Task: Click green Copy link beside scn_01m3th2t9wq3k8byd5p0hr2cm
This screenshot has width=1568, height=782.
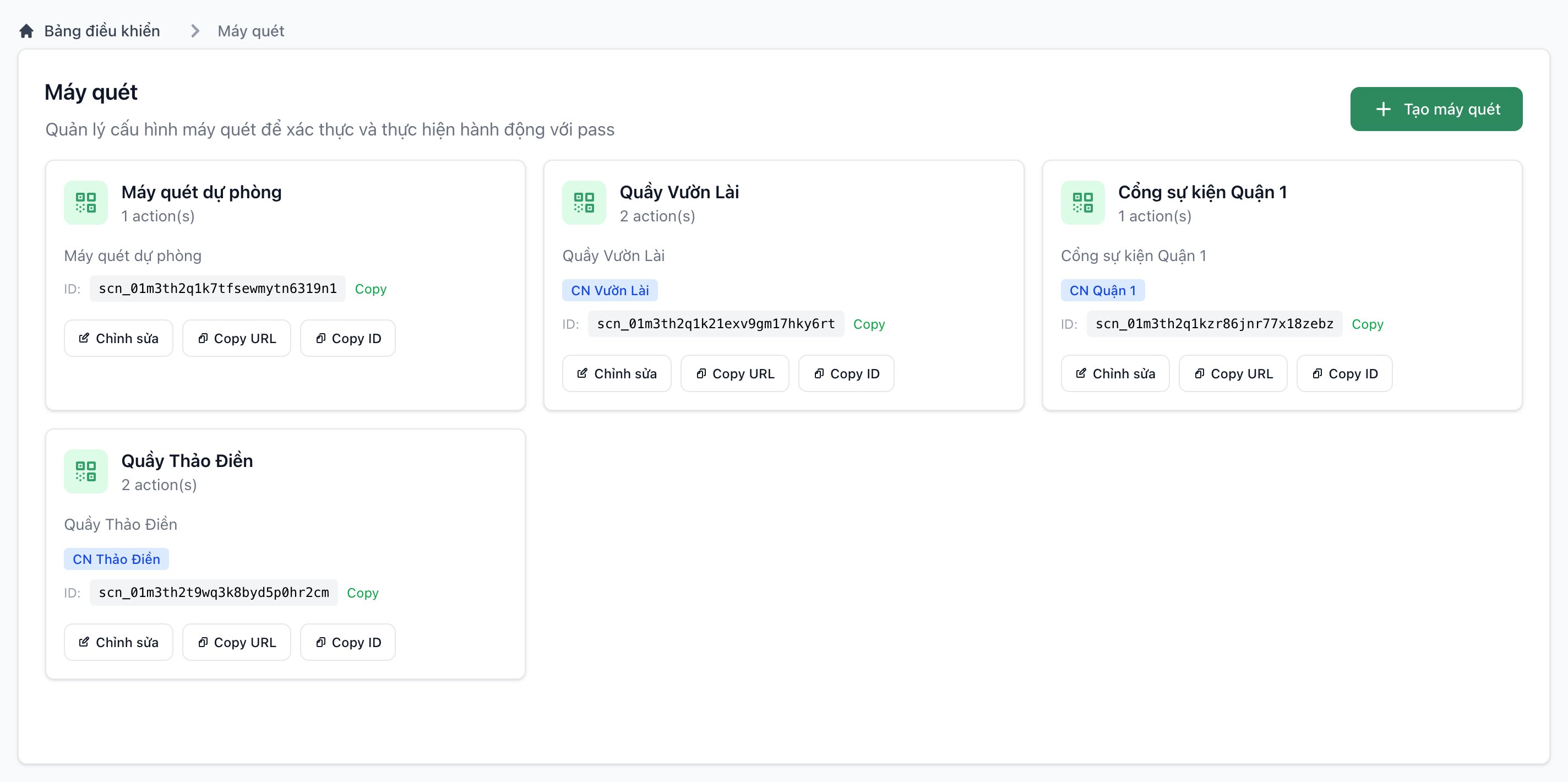Action: point(363,593)
